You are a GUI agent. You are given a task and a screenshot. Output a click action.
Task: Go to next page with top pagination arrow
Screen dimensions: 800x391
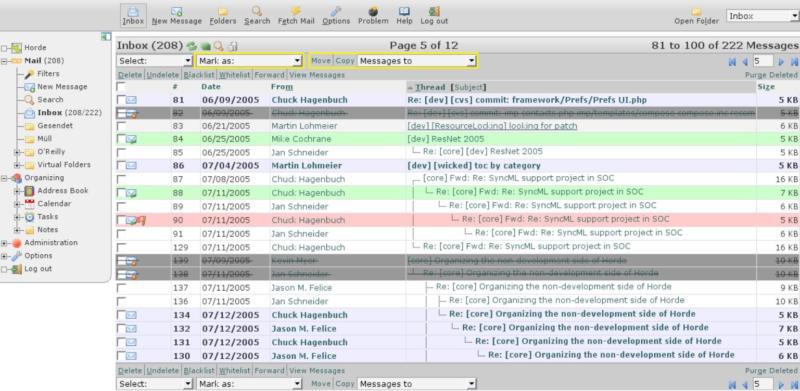click(781, 62)
